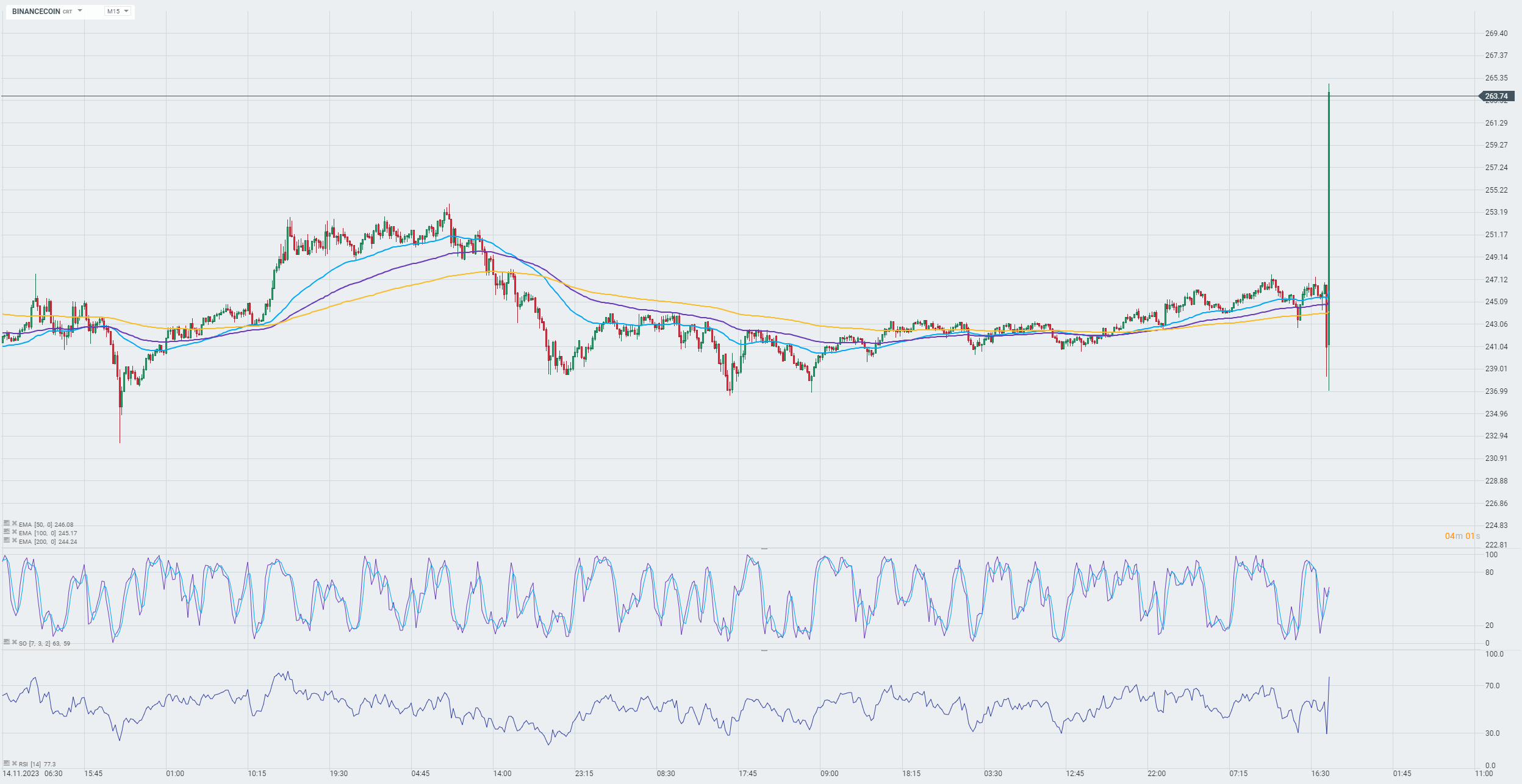The width and height of the screenshot is (1522, 784).
Task: Remove the EMA 100 indicator
Action: coord(14,532)
